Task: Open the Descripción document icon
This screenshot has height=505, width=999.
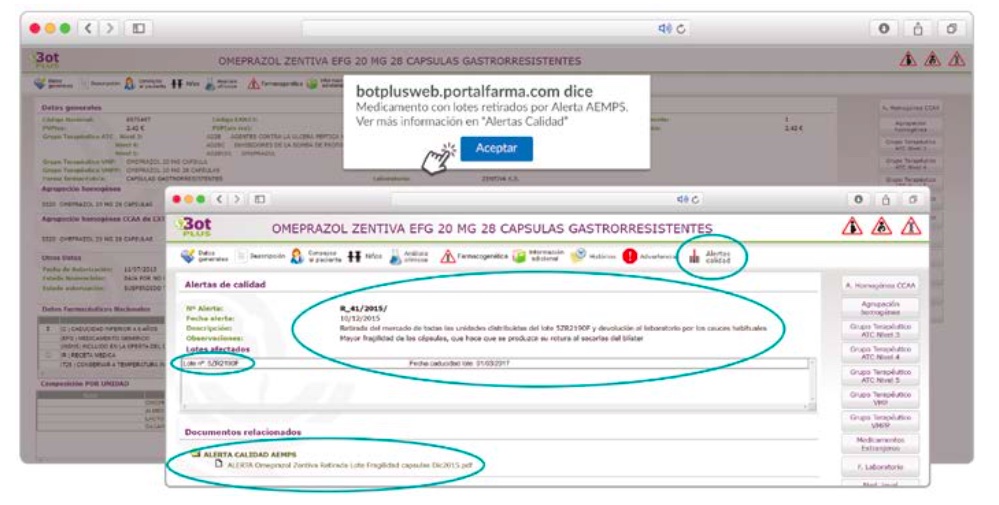Action: point(241,256)
